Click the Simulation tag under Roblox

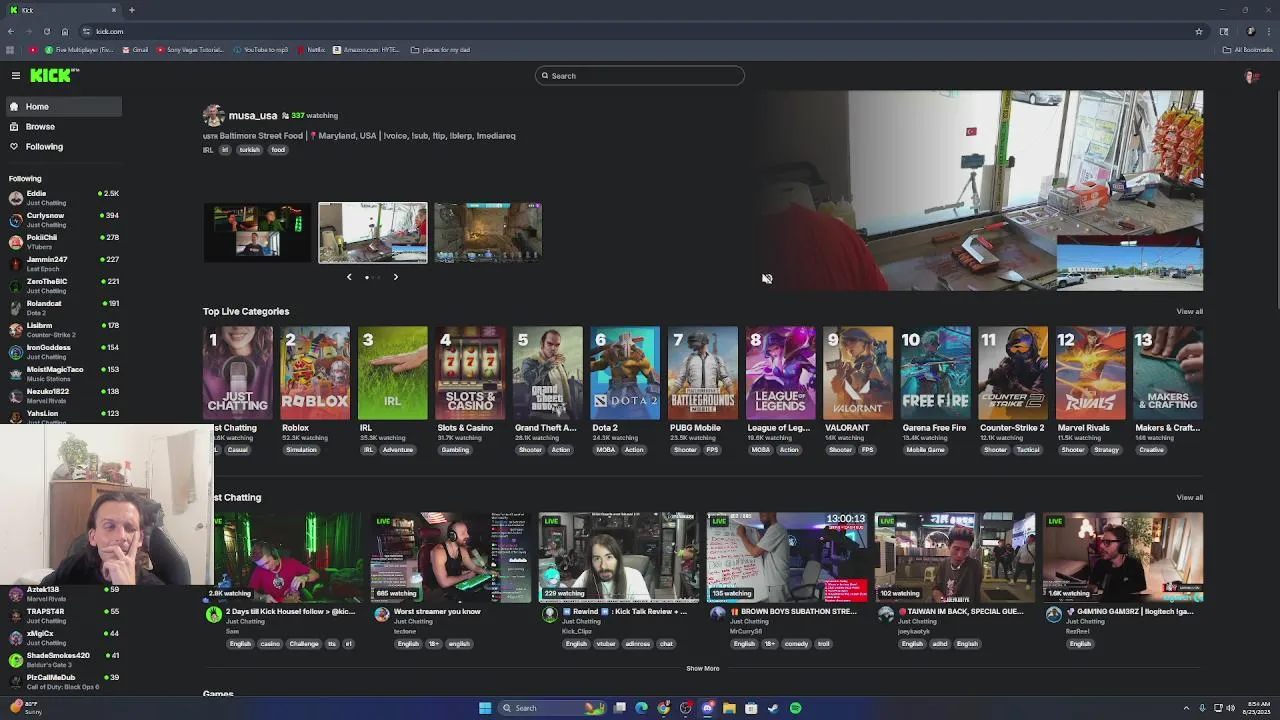[x=301, y=450]
